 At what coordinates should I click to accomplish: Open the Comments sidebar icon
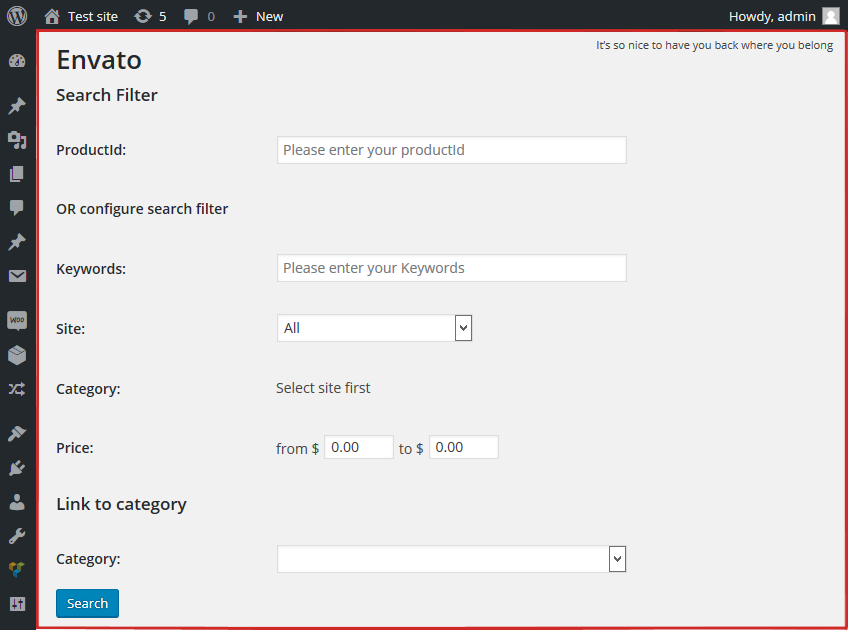(x=17, y=208)
